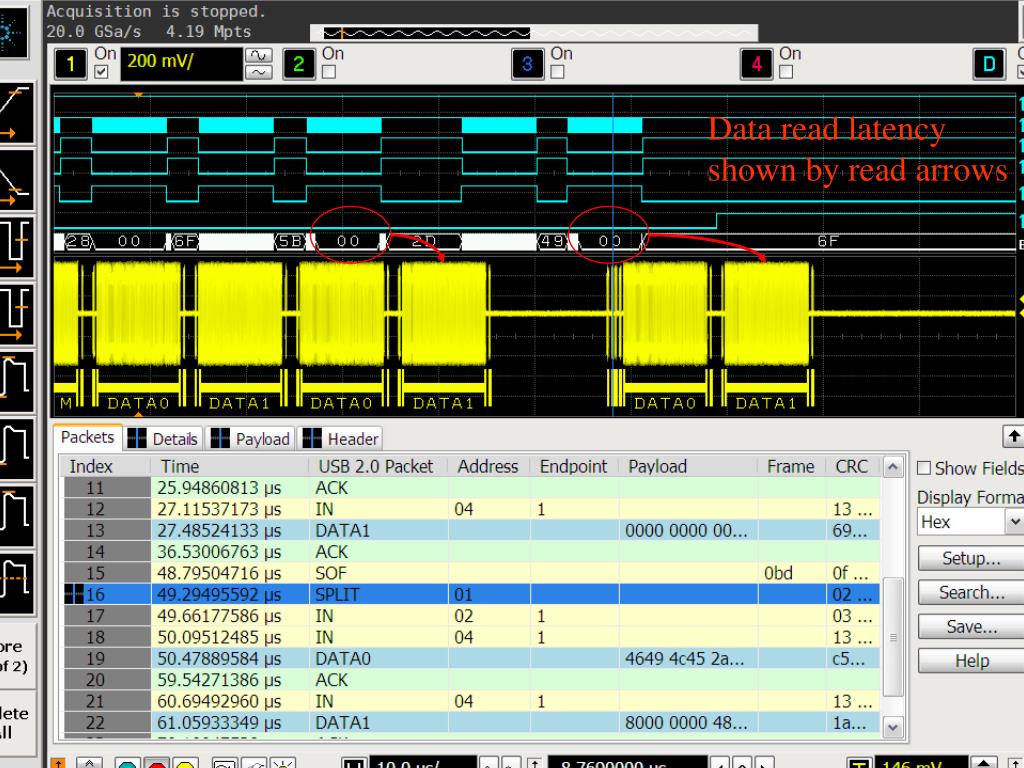The width and height of the screenshot is (1024, 768).
Task: Click the 200 mV/ vertical scale field
Action: (181, 64)
